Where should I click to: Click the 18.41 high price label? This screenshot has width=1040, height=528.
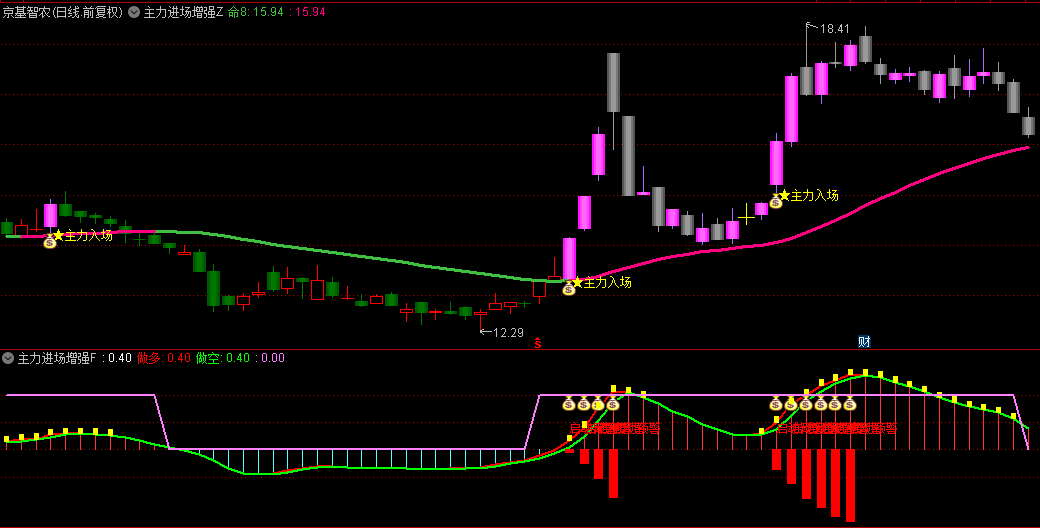point(834,29)
